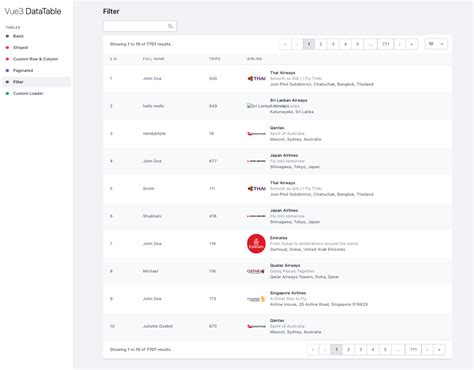
Task: Focus the Filter search input field
Action: coord(140,26)
